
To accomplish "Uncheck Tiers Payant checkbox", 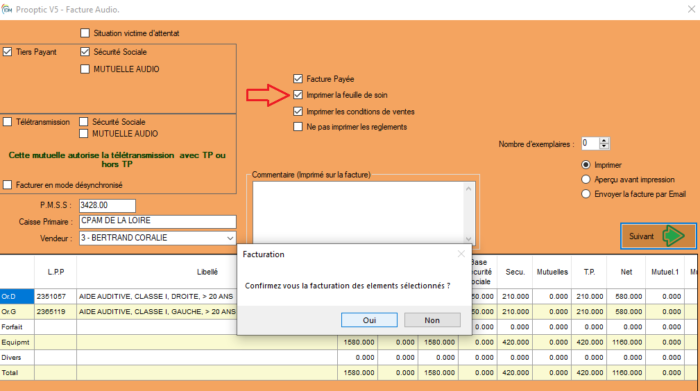I will pyautogui.click(x=8, y=52).
